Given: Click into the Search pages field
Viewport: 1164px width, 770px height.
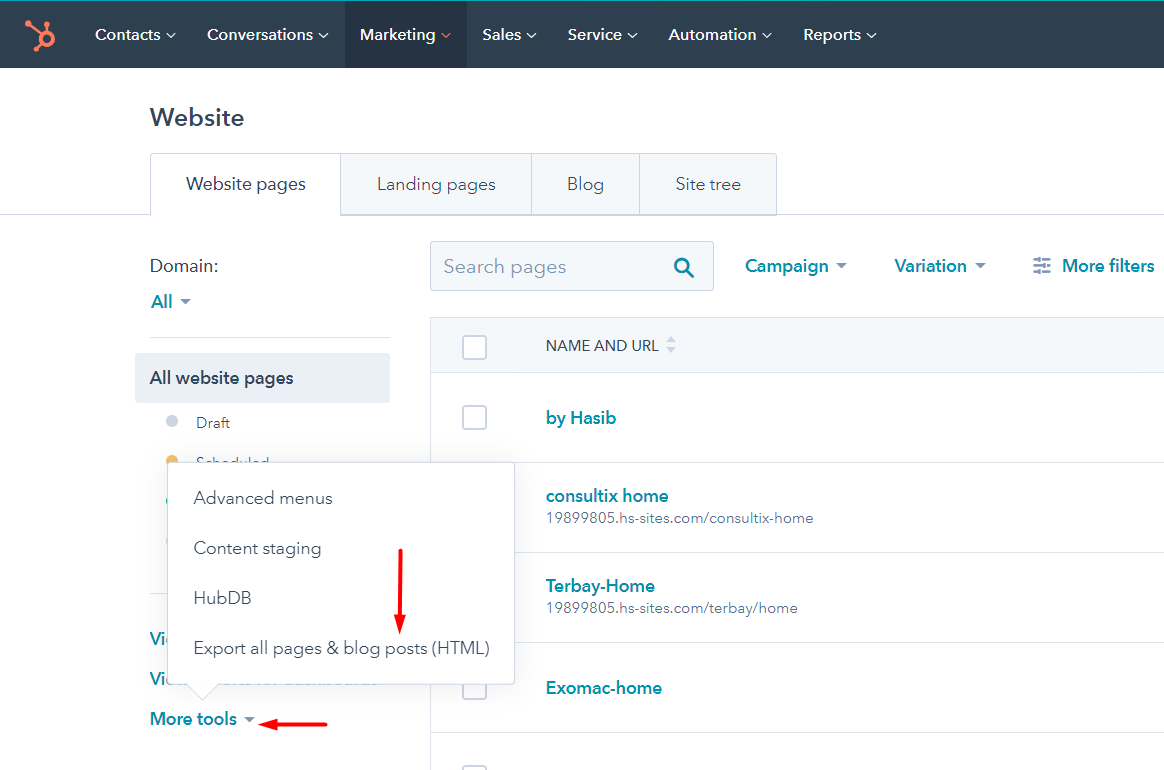Looking at the screenshot, I should point(550,267).
